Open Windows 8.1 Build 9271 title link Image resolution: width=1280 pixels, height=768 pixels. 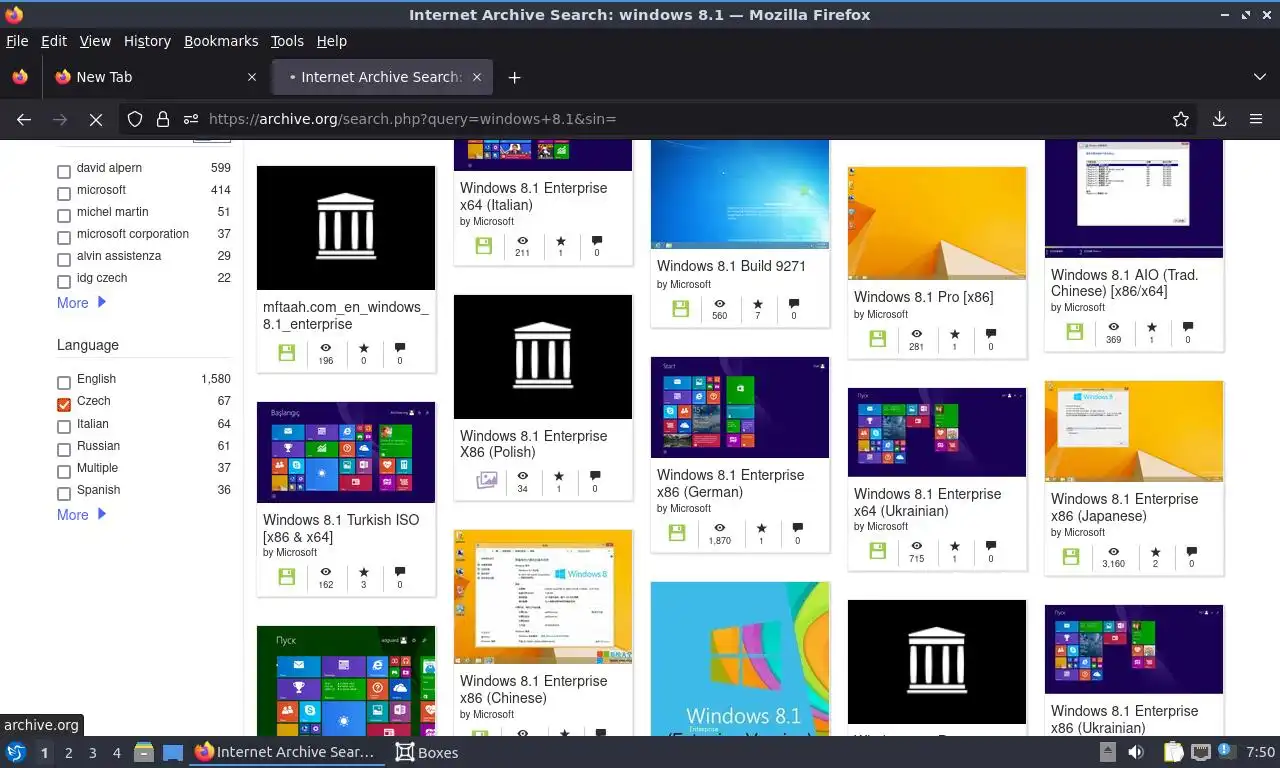click(x=731, y=266)
